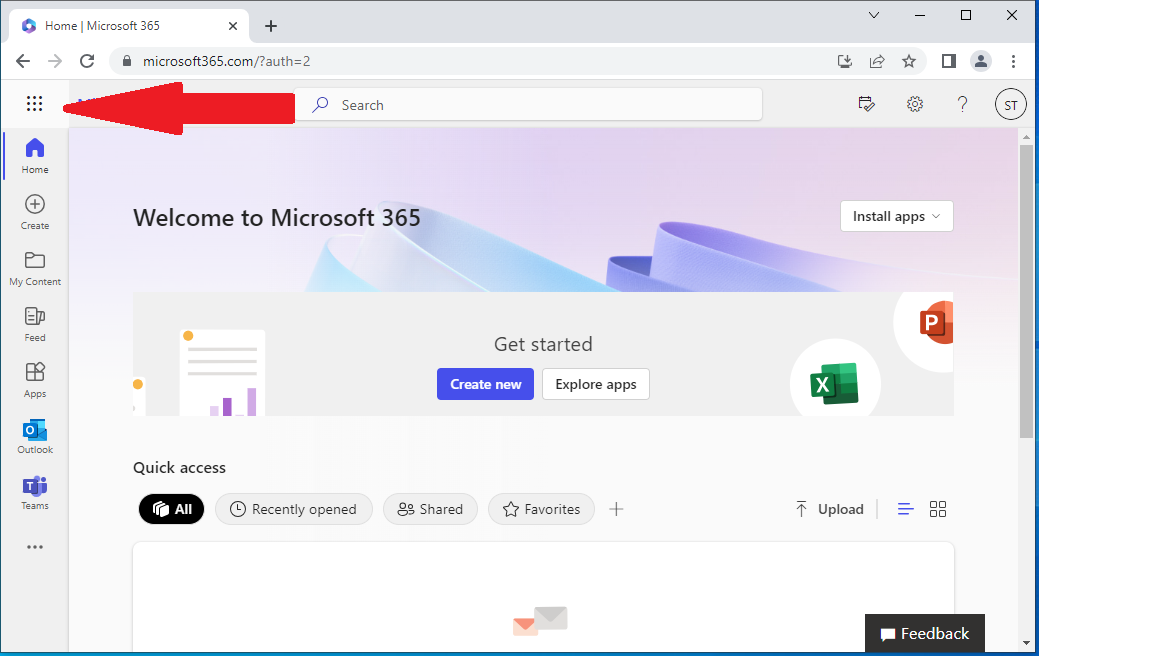Launch Outlook from the sidebar
Screen dimensions: 1152x656
(35, 436)
